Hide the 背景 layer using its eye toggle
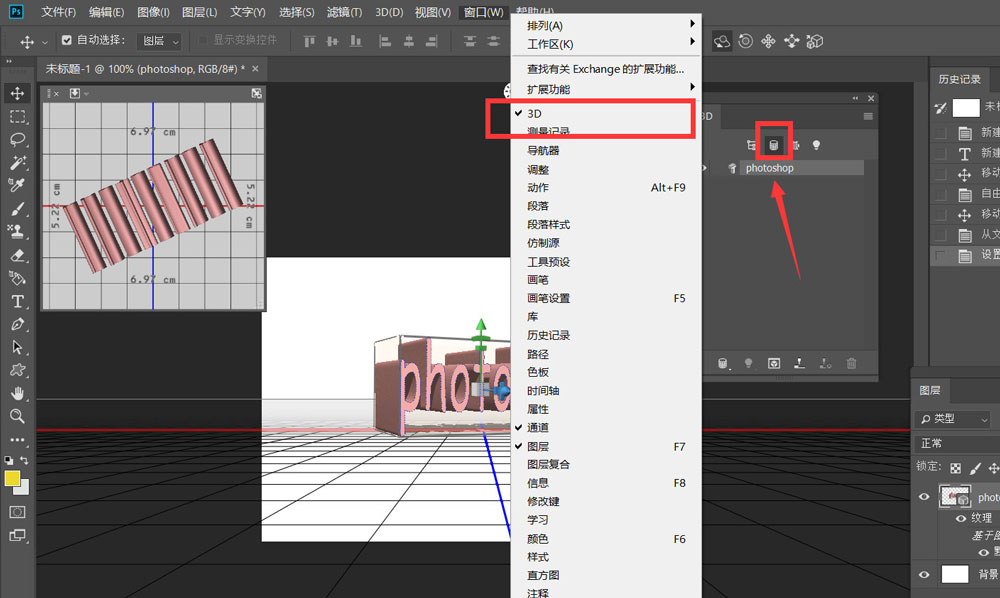Image resolution: width=1000 pixels, height=598 pixels. point(925,575)
